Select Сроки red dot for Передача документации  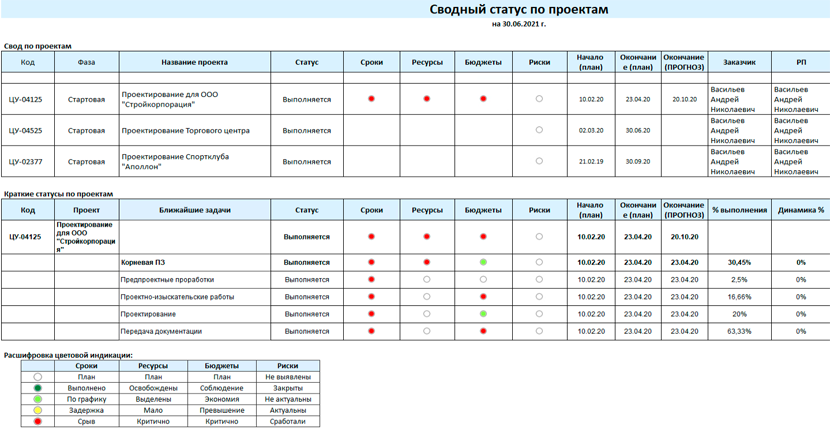tap(372, 331)
